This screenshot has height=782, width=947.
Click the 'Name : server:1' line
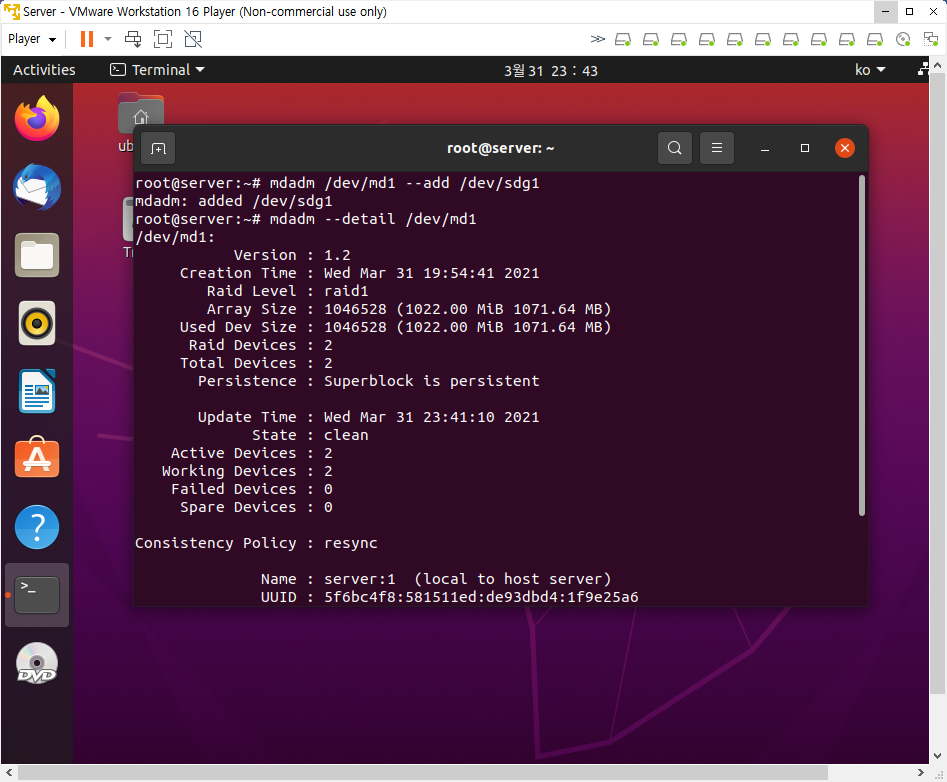coord(436,579)
